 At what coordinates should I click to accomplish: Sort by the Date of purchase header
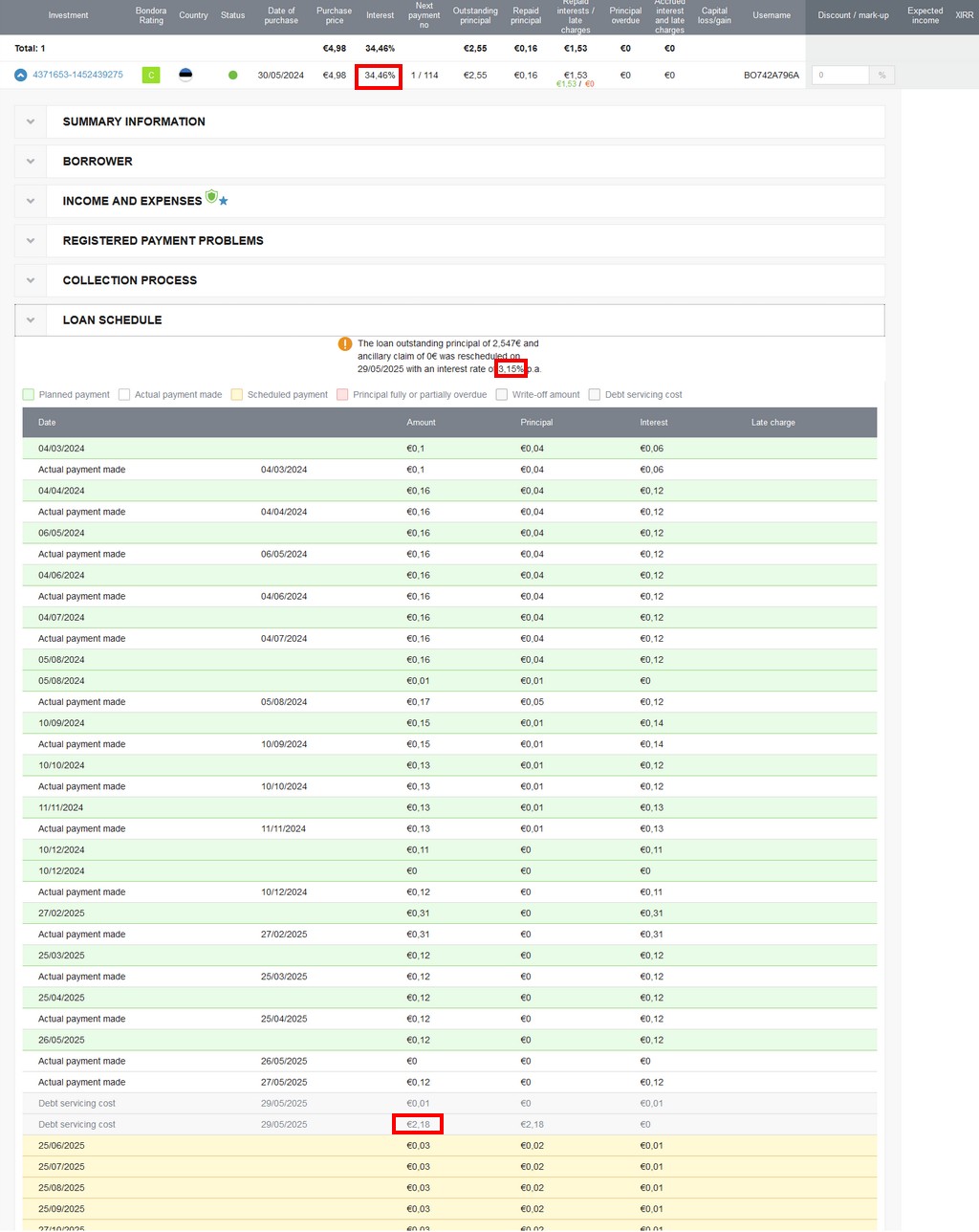point(281,15)
